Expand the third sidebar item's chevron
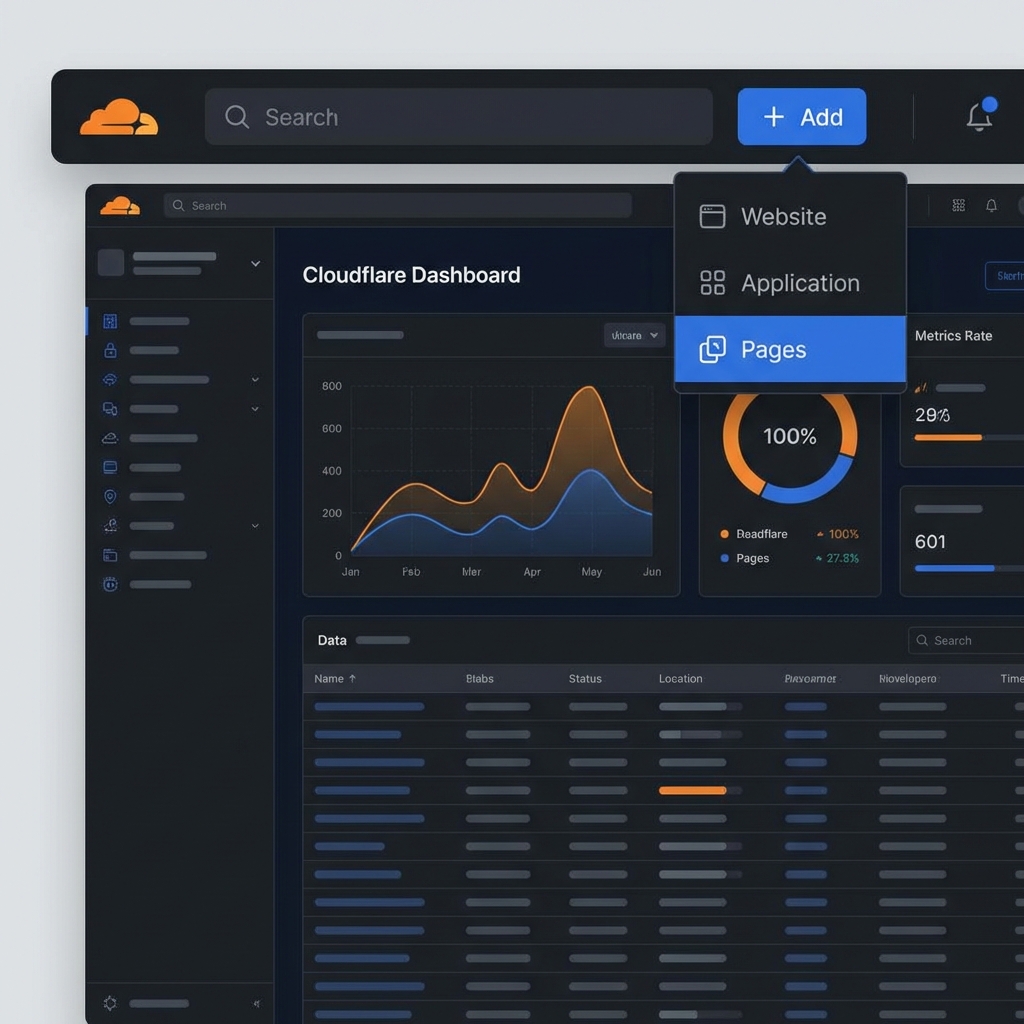Viewport: 1024px width, 1024px height. pos(255,379)
